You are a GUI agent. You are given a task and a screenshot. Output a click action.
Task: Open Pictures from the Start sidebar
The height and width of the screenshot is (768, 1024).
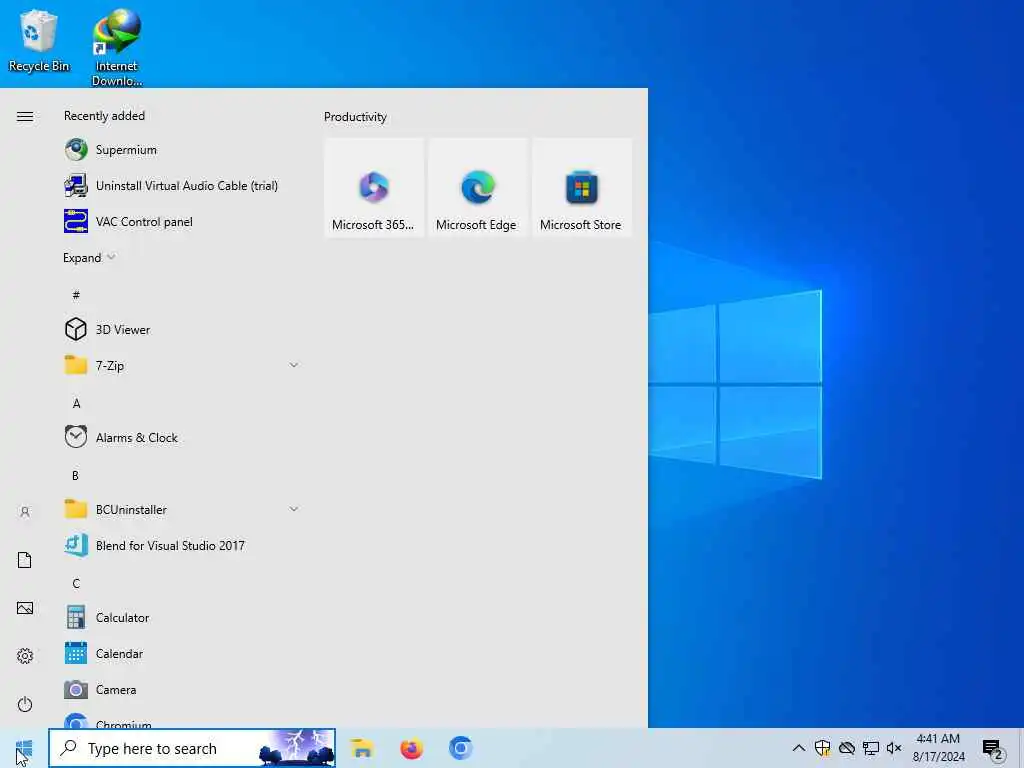point(25,608)
